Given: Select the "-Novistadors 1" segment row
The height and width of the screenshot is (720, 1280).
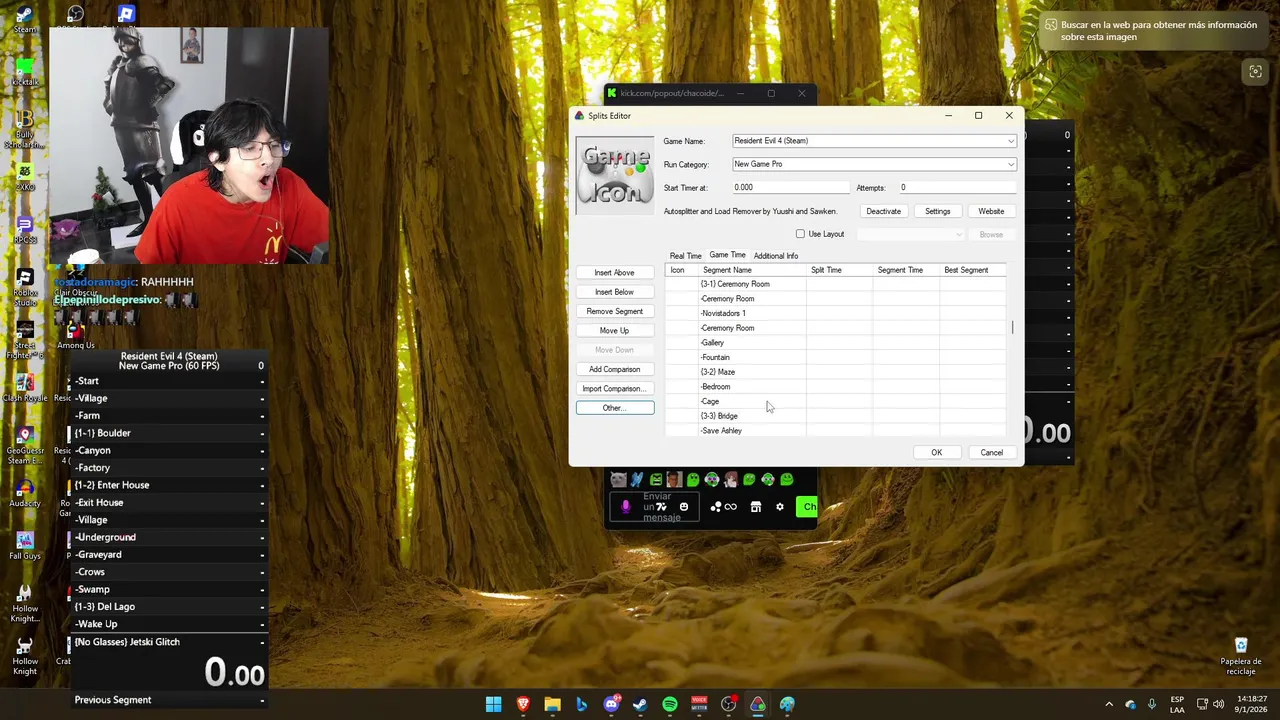Looking at the screenshot, I should 835,313.
